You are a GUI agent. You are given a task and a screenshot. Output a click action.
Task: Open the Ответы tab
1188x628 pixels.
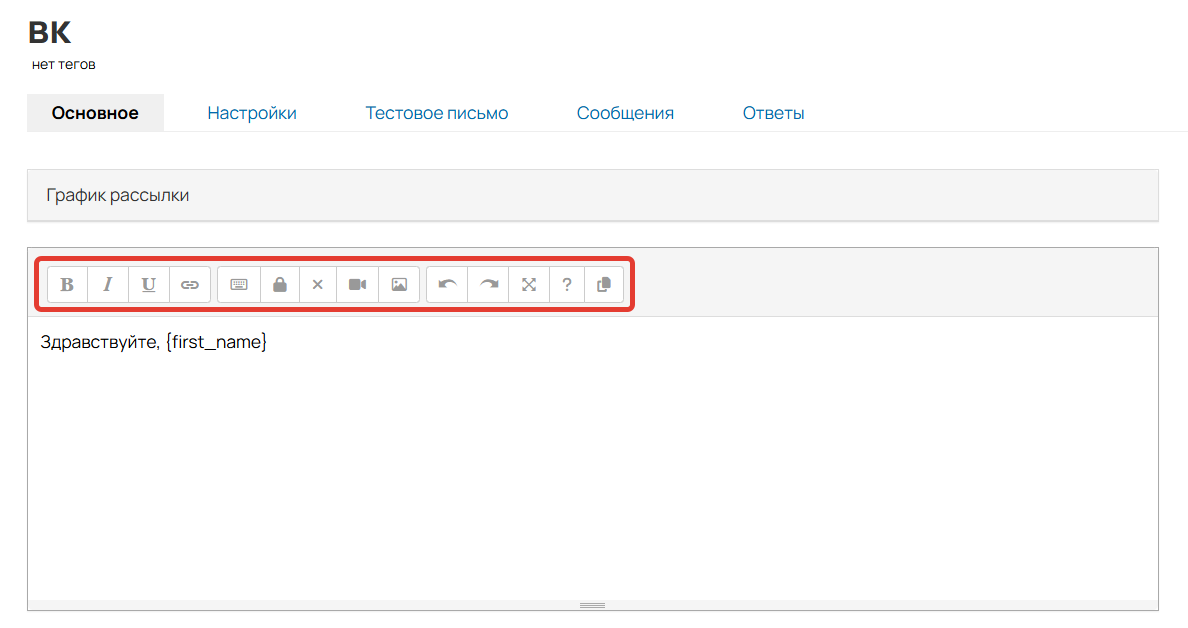(774, 113)
